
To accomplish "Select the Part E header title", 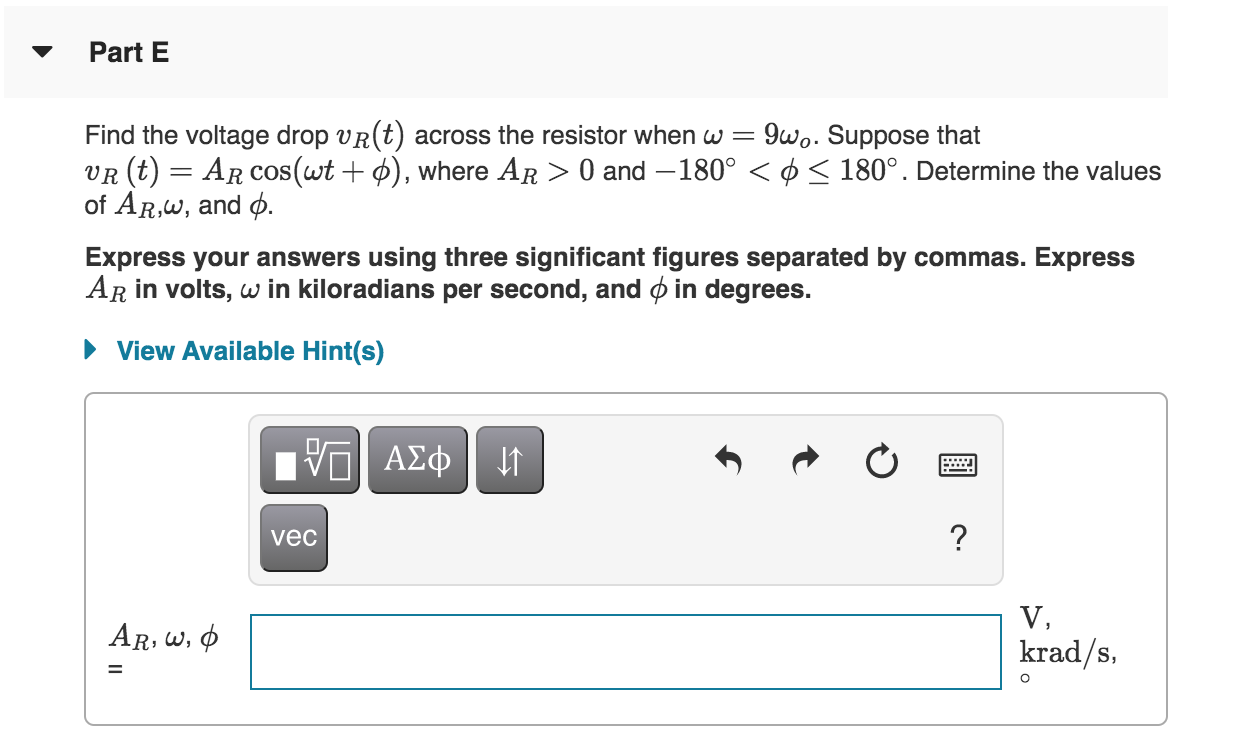I will click(x=128, y=52).
